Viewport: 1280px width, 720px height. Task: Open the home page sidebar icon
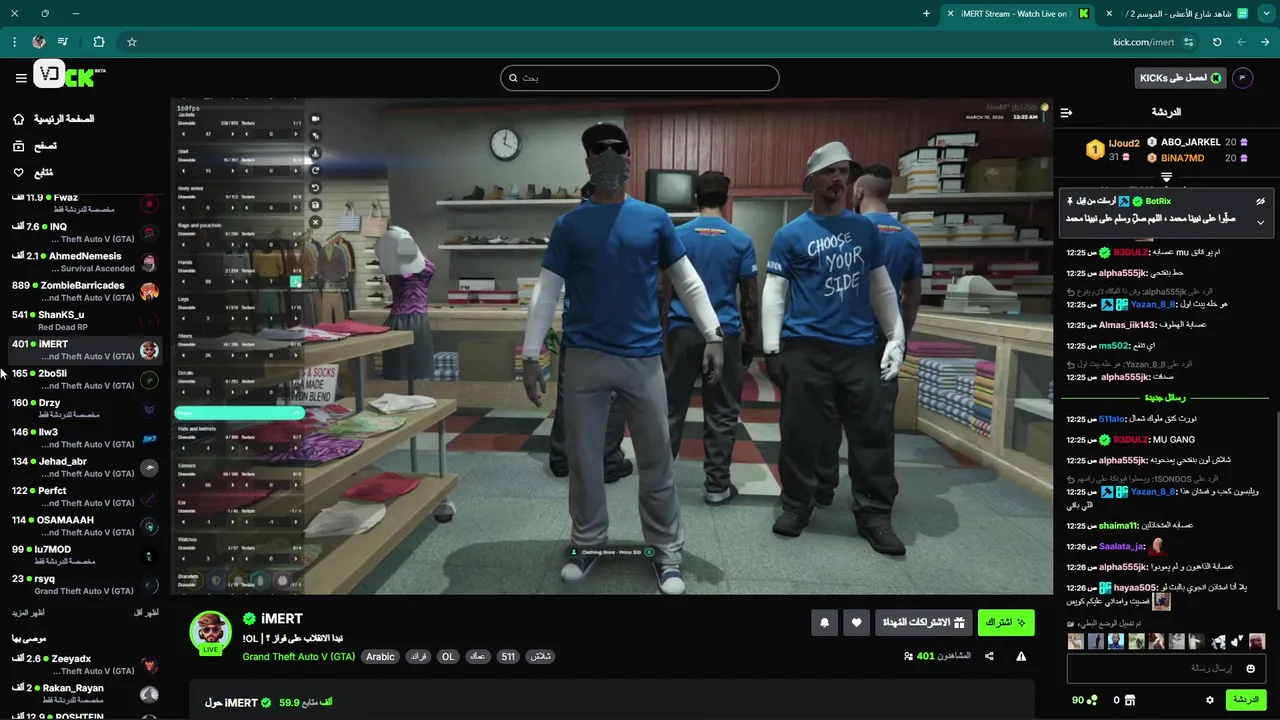click(19, 119)
